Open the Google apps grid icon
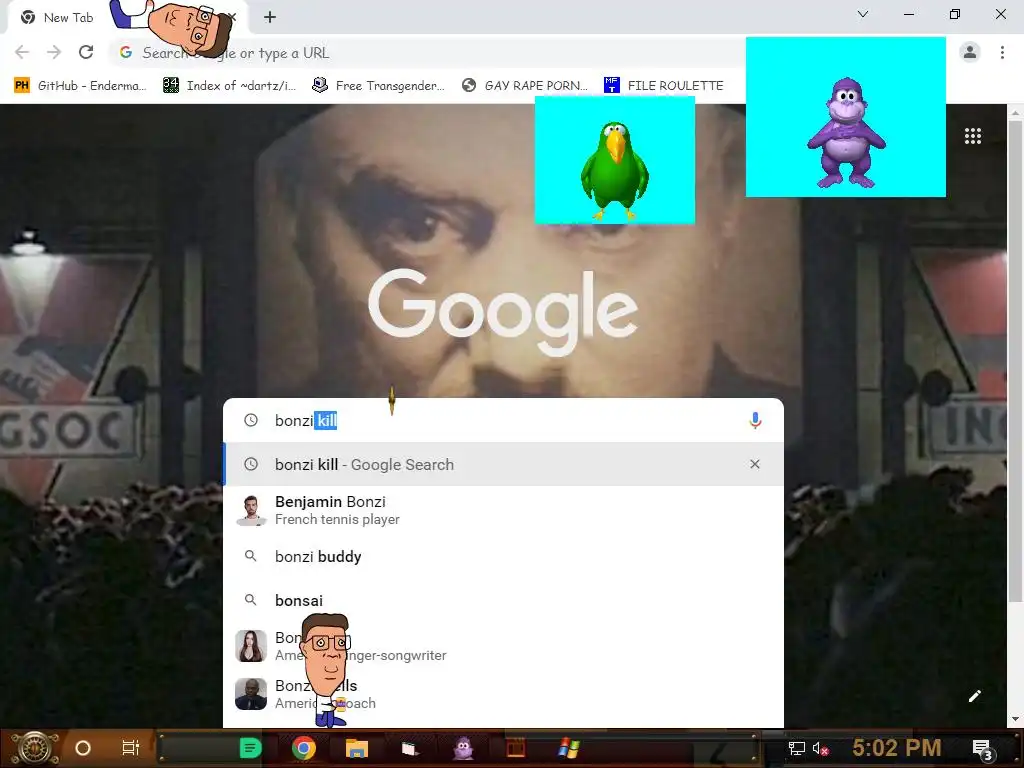 point(972,136)
